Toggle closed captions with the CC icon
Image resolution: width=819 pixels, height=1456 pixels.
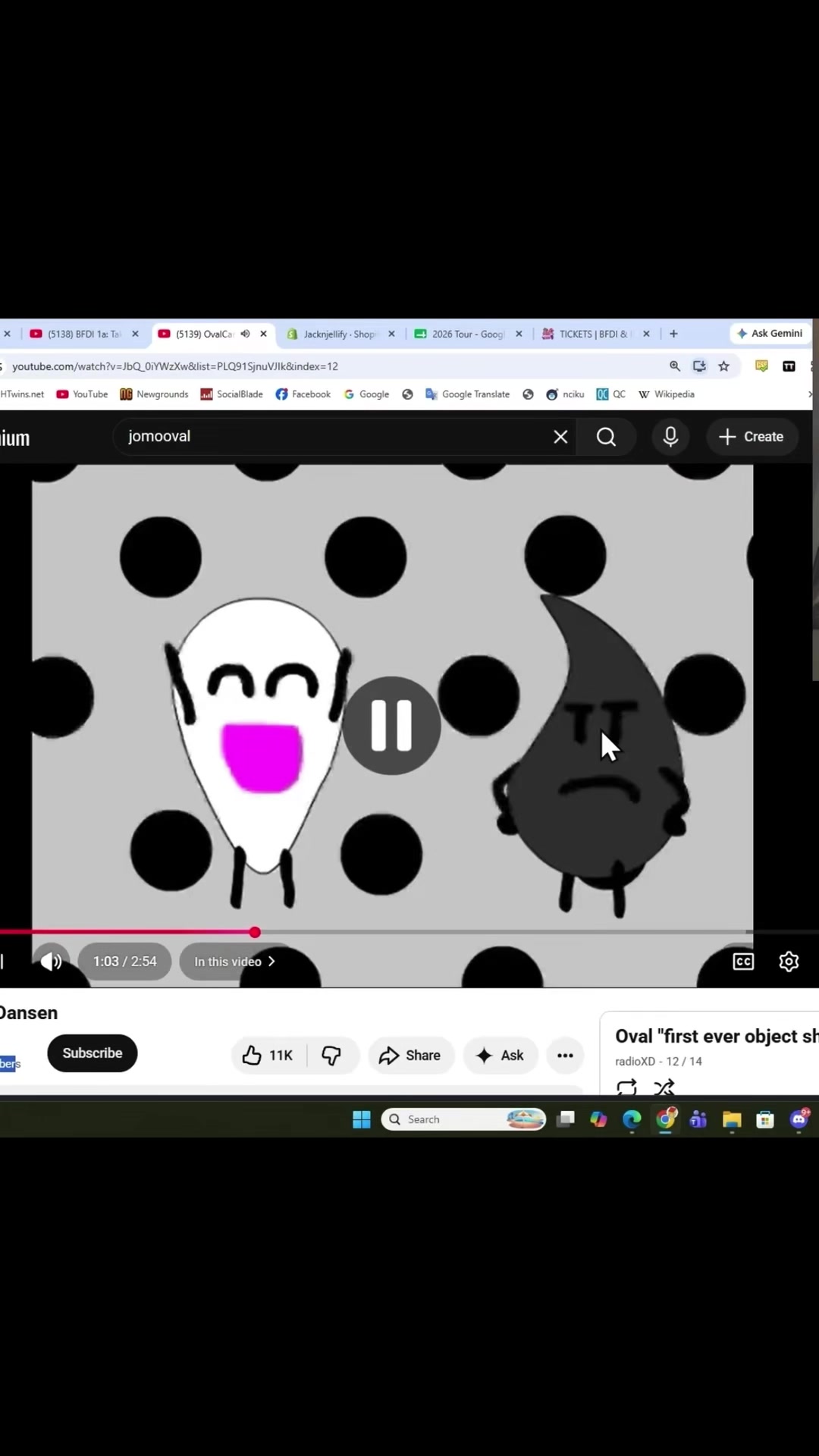click(x=743, y=962)
